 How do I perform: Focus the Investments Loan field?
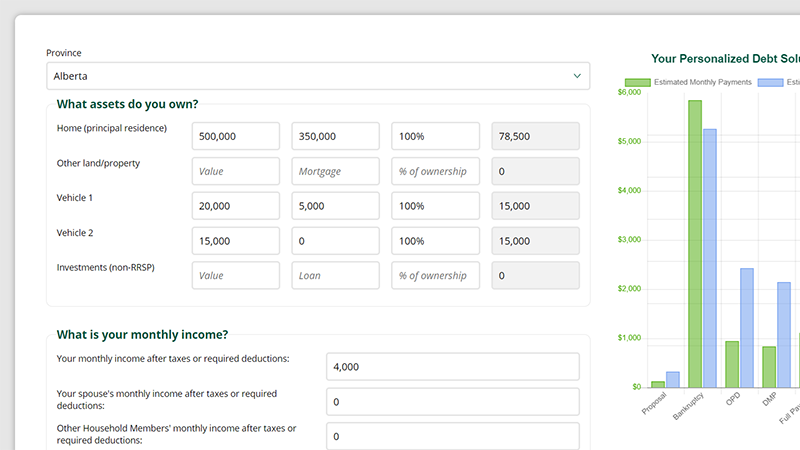[335, 276]
